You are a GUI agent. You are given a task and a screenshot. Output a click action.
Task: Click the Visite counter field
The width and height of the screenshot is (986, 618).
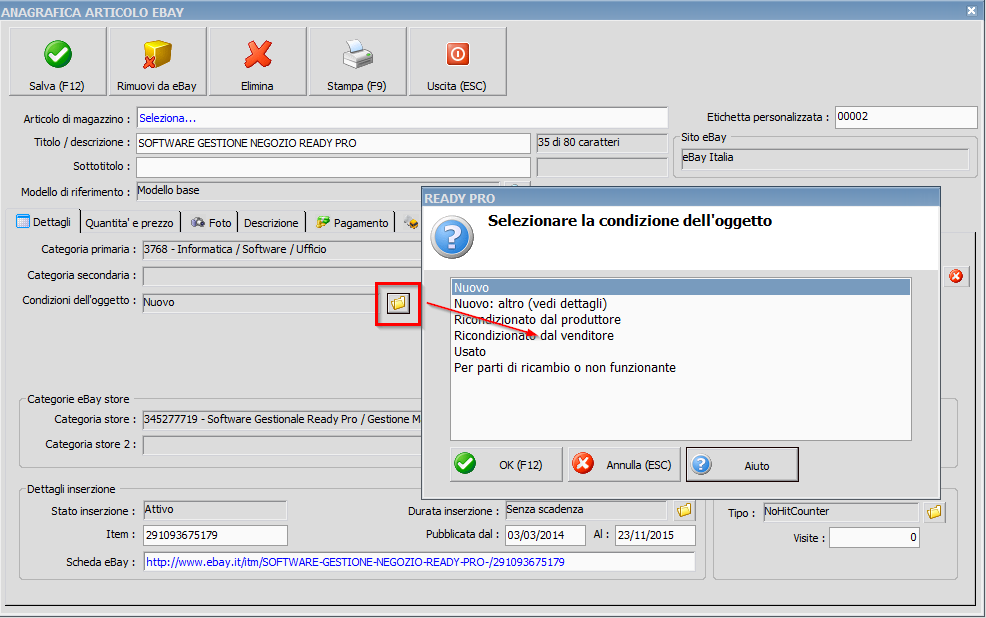click(x=874, y=538)
